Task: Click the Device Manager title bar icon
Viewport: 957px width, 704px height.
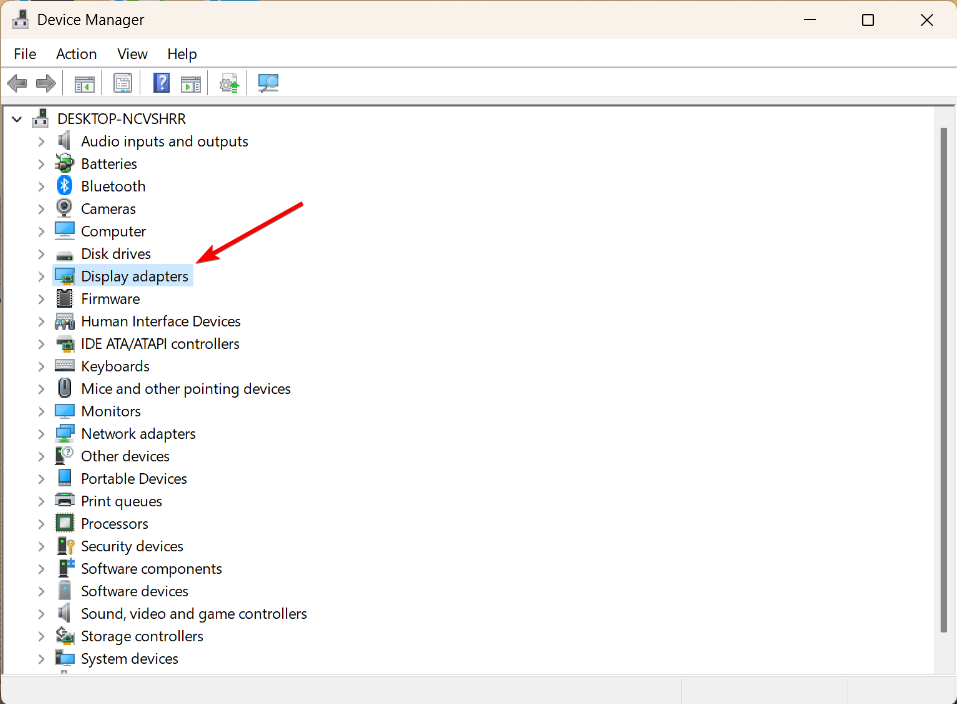Action: pyautogui.click(x=20, y=20)
